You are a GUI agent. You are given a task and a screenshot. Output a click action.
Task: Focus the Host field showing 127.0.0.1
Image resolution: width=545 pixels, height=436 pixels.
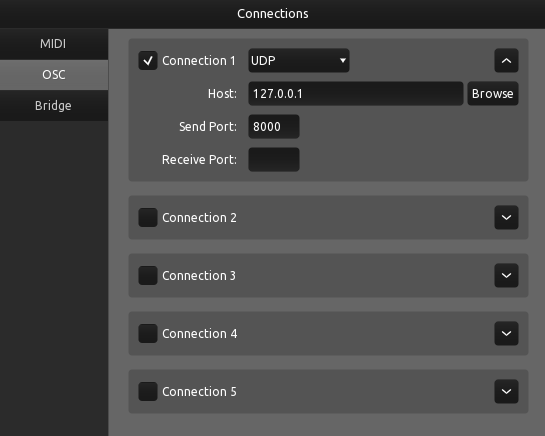point(356,94)
